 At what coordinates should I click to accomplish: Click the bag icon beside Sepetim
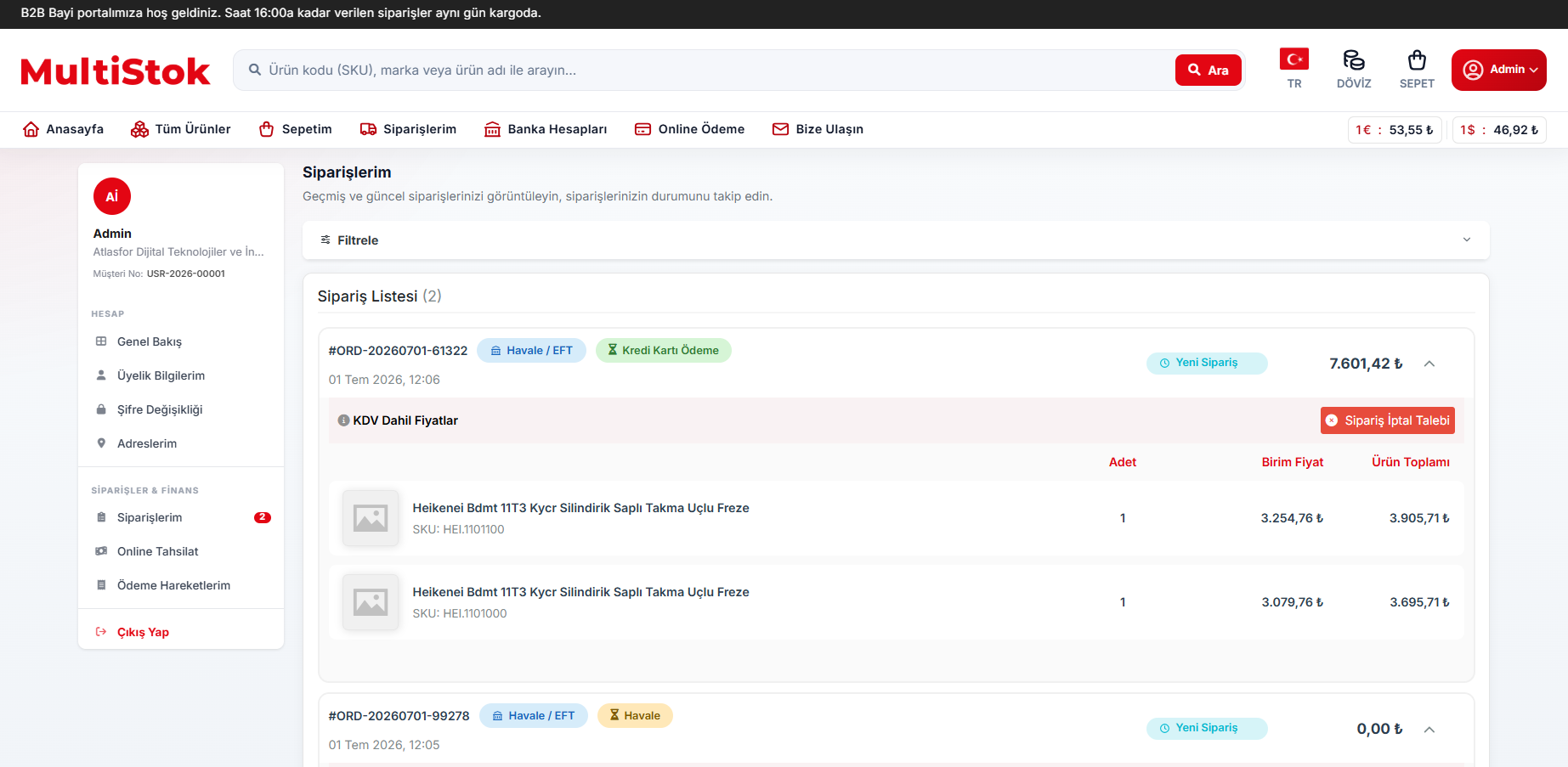267,129
